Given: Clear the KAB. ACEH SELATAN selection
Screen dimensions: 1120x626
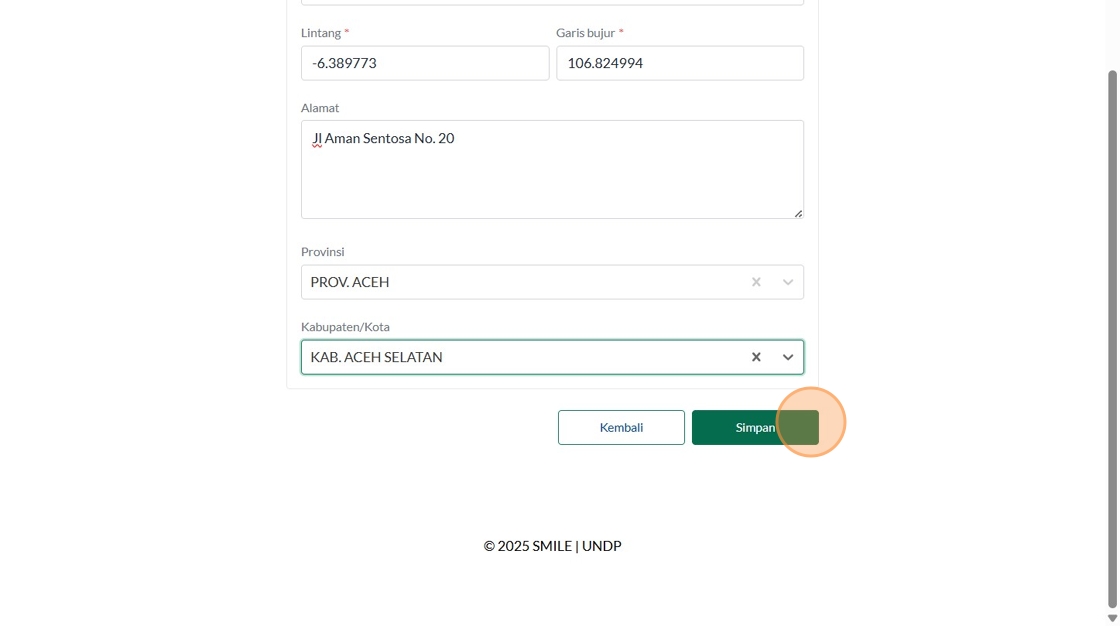Looking at the screenshot, I should click(756, 357).
